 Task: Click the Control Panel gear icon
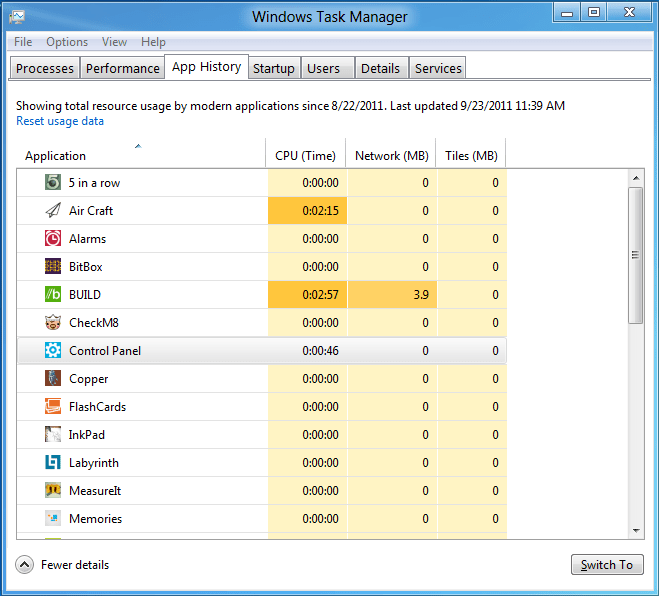(x=53, y=351)
